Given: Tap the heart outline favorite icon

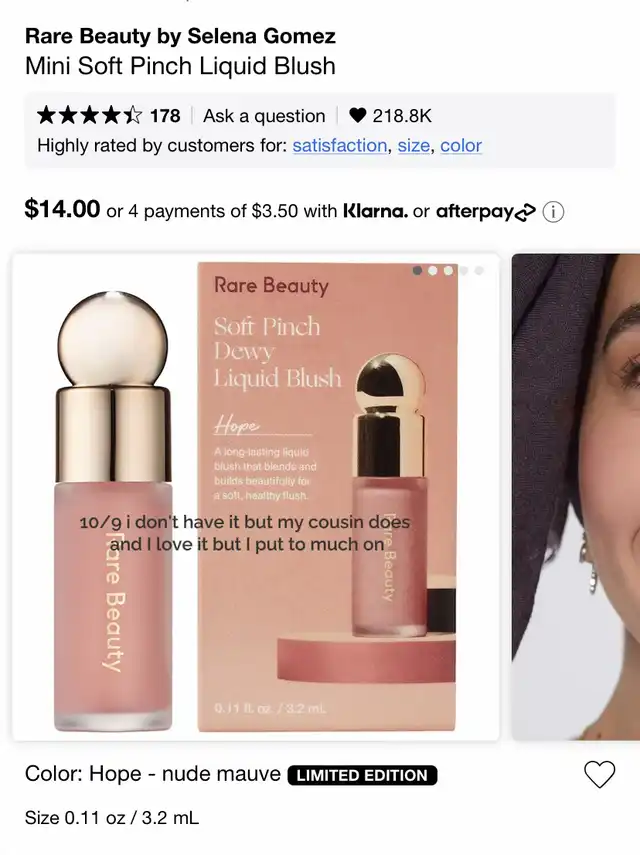Looking at the screenshot, I should pyautogui.click(x=600, y=774).
